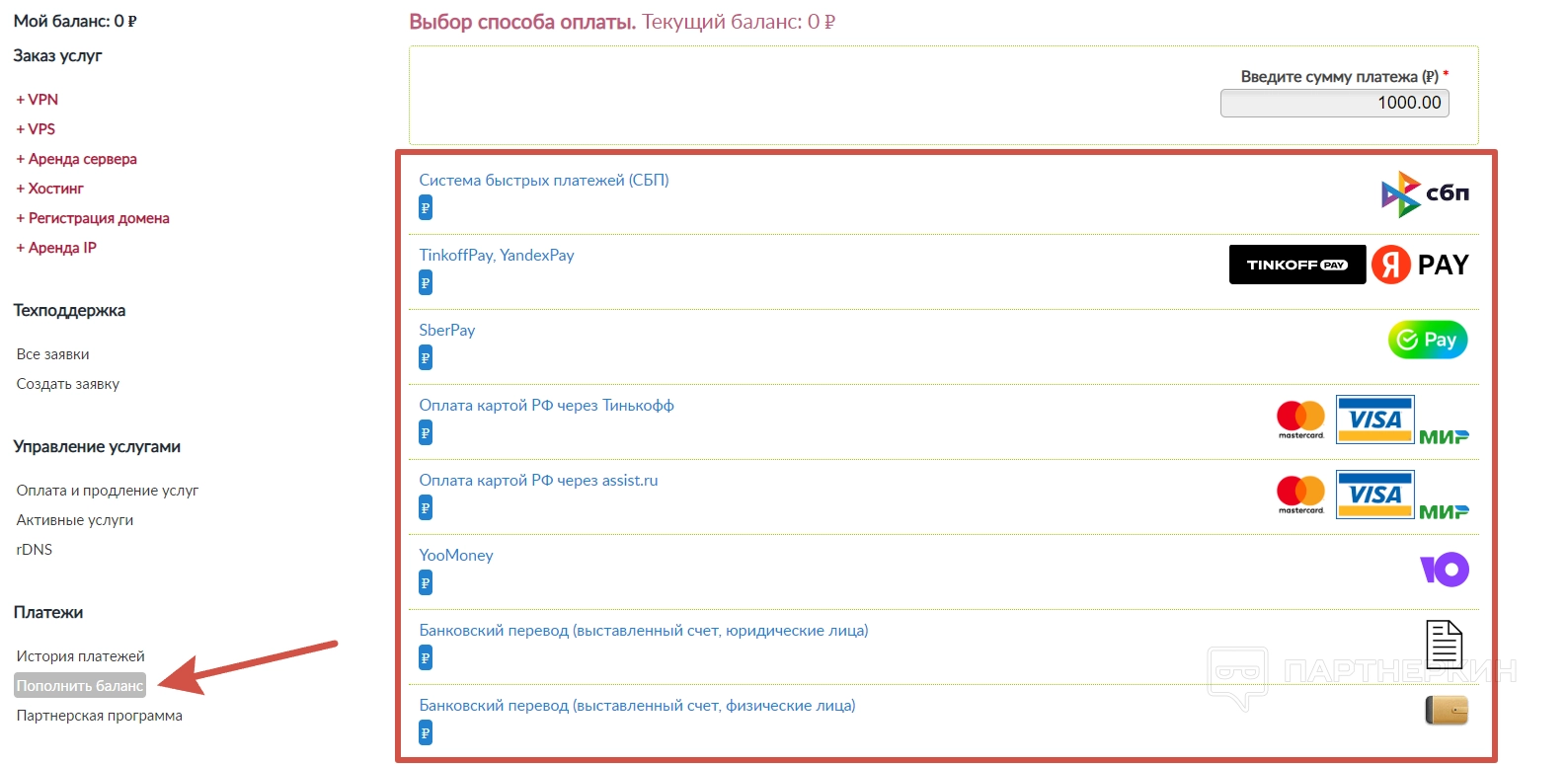Click the Техподдержка heading

tap(69, 310)
